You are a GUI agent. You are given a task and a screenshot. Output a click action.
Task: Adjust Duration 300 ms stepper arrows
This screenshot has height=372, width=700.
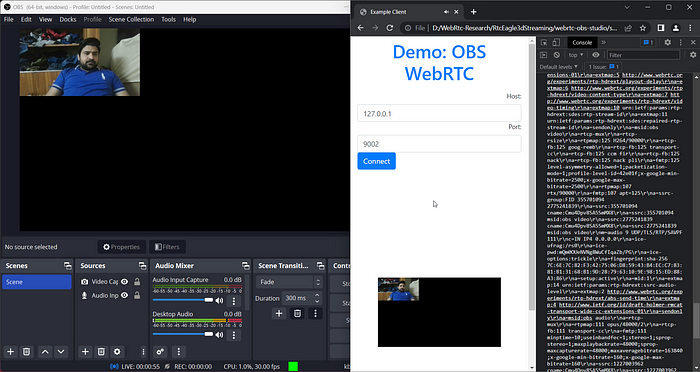(317, 298)
